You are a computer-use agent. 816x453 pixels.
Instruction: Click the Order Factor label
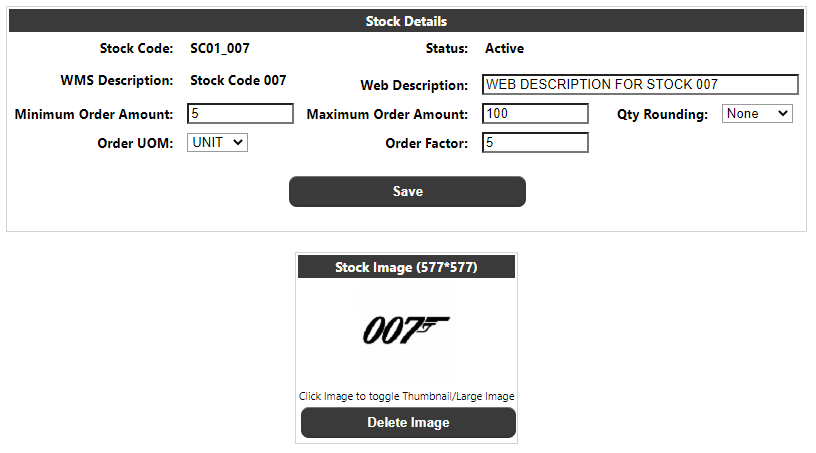(426, 143)
